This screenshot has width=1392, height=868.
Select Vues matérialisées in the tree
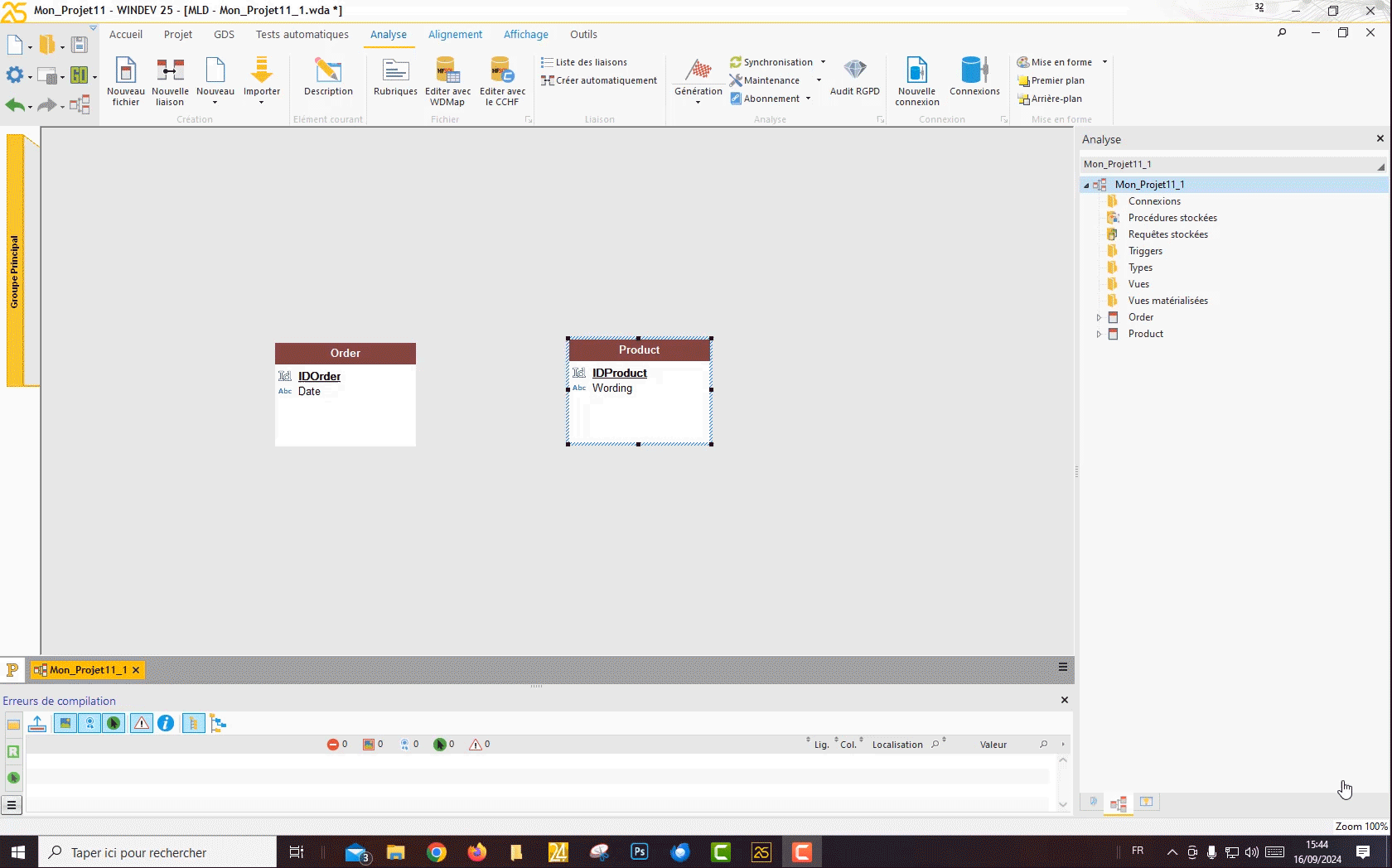[x=1167, y=301]
